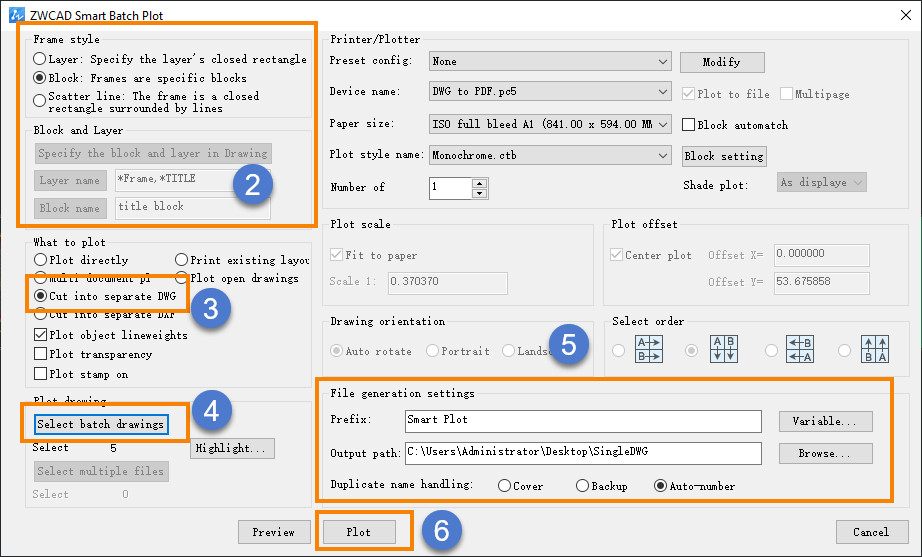Select fourth select-order radio button
922x557 pixels.
pyautogui.click(x=844, y=351)
